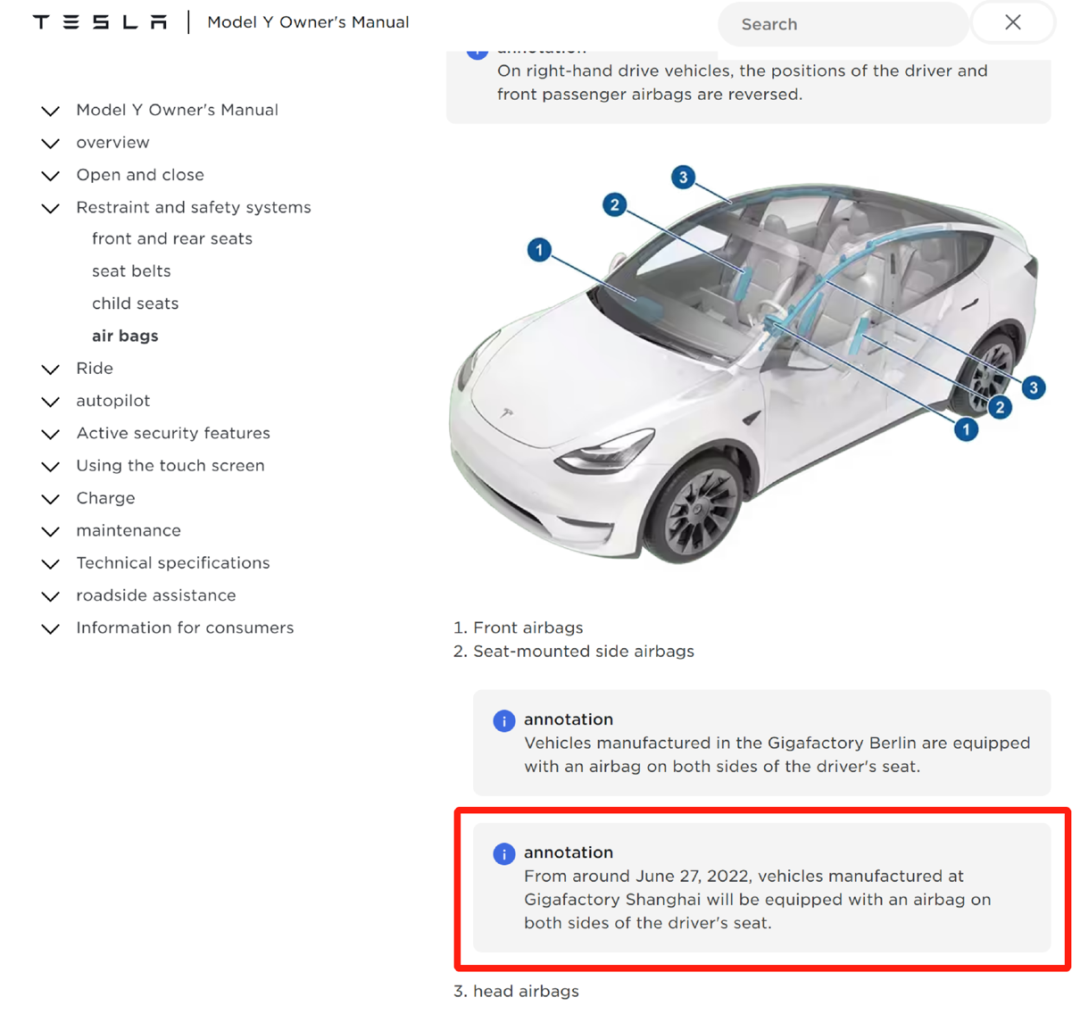Collapse the Restraint and safety systems chevron
Image resolution: width=1080 pixels, height=1014 pixels.
point(50,208)
